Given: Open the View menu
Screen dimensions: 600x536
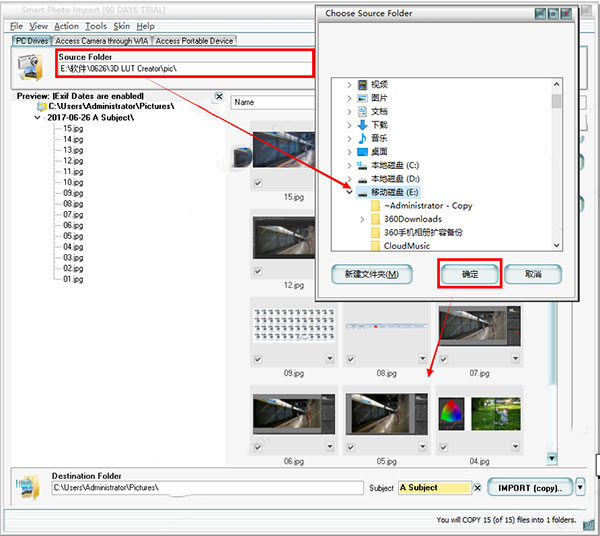Looking at the screenshot, I should 39,26.
